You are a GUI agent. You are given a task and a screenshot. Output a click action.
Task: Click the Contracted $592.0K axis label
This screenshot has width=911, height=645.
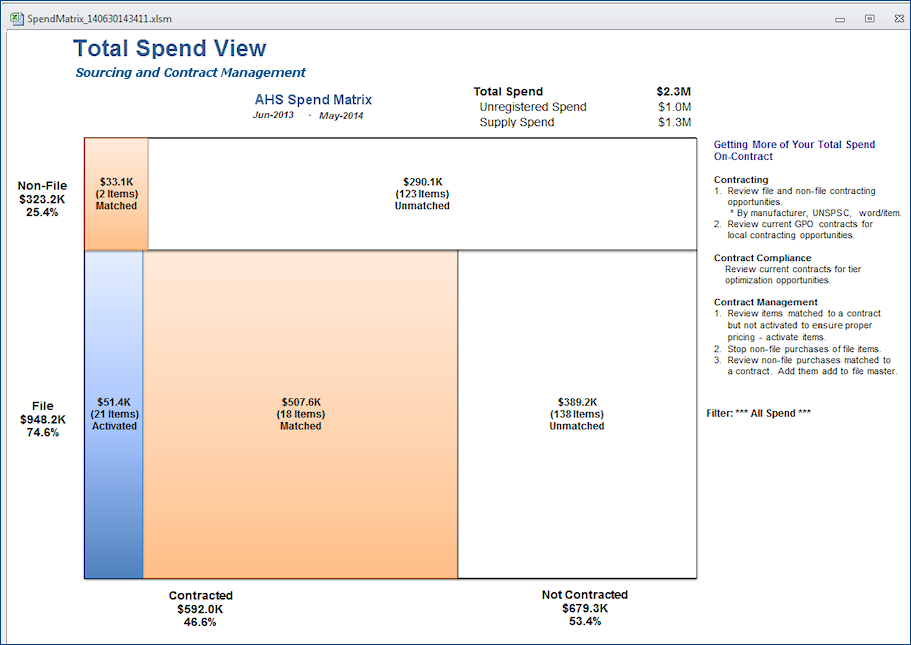200,608
